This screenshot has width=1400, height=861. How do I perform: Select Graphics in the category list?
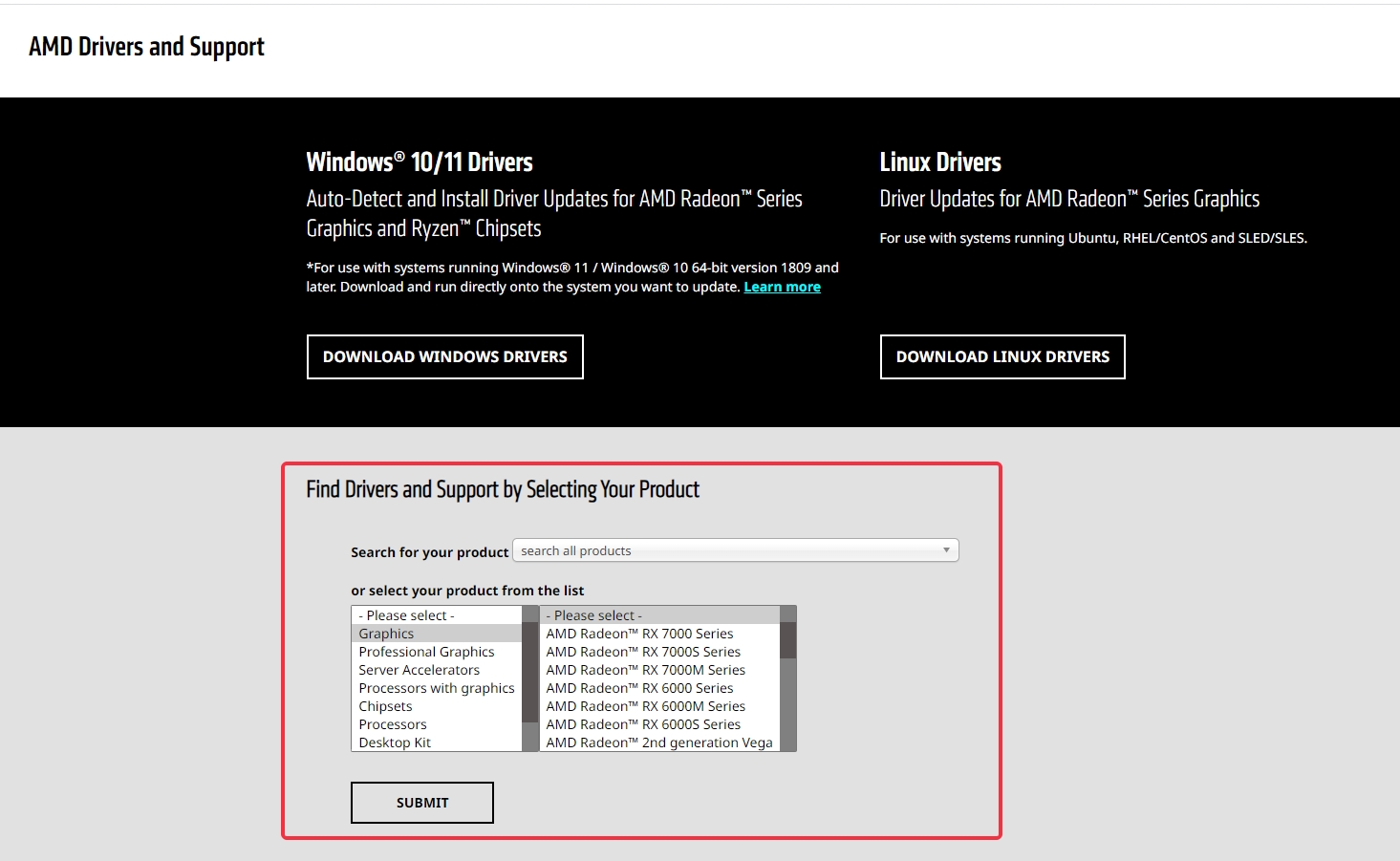click(x=437, y=634)
